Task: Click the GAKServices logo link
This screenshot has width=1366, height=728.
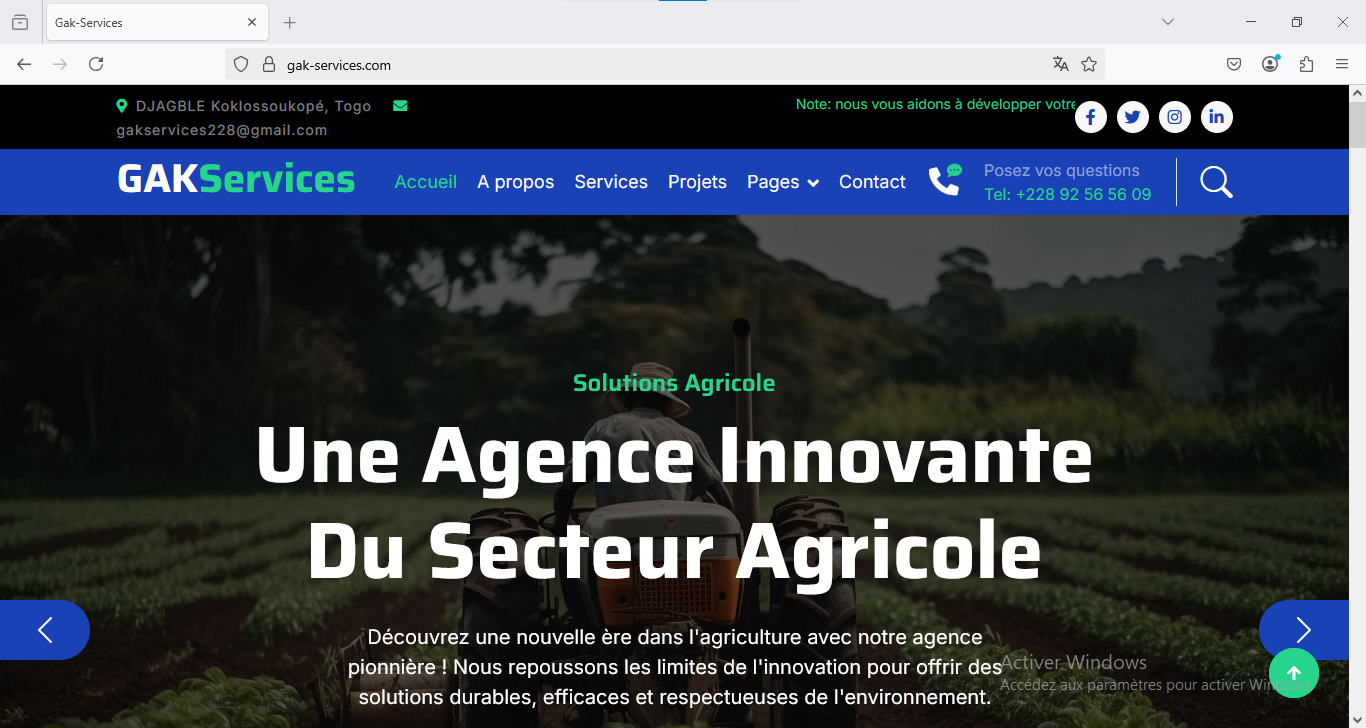Action: pyautogui.click(x=236, y=179)
